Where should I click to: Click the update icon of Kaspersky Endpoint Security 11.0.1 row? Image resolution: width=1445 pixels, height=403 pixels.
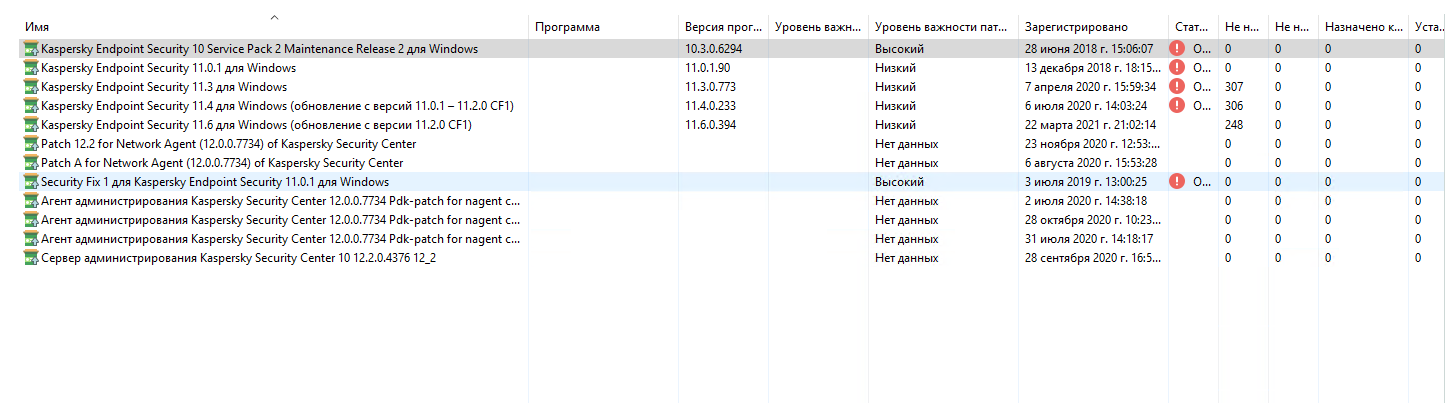[x=31, y=68]
